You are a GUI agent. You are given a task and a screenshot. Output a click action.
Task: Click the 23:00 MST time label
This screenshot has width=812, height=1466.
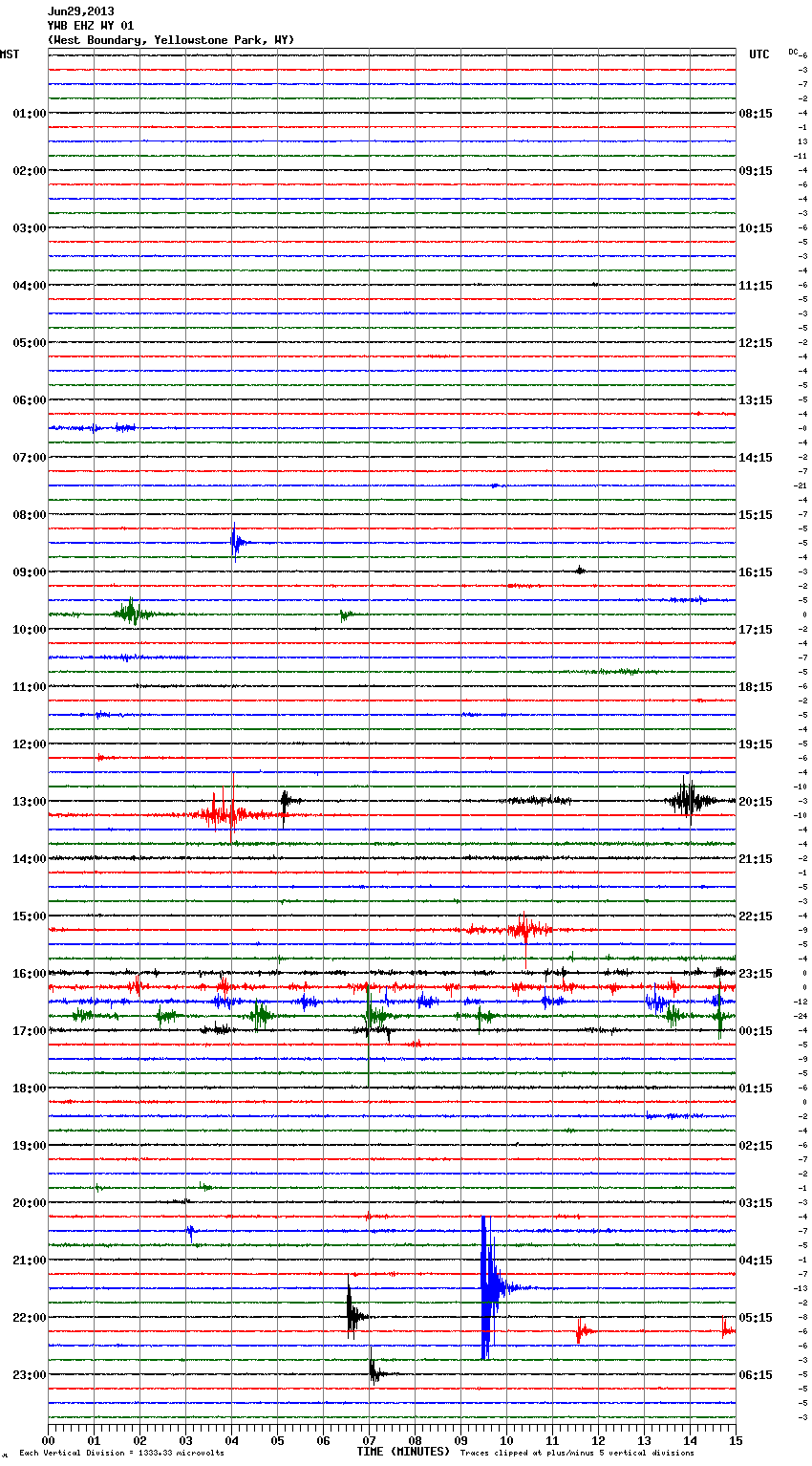(29, 1375)
